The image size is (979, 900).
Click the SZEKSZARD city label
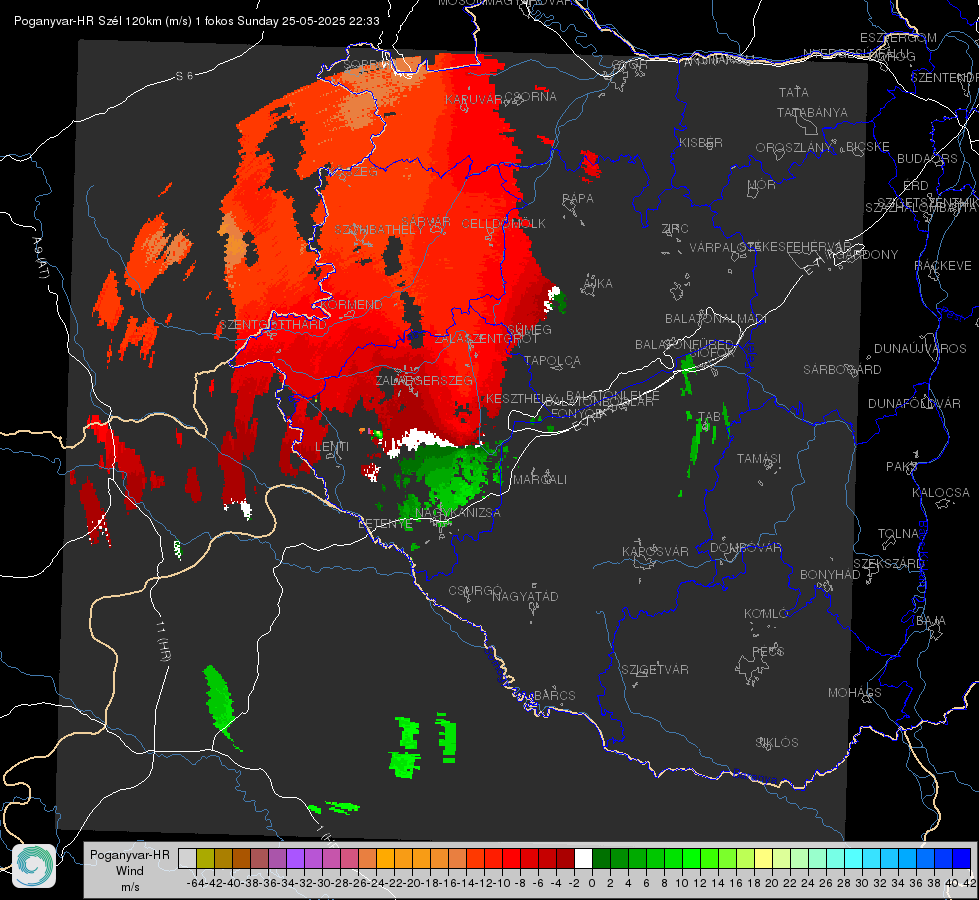tap(887, 564)
